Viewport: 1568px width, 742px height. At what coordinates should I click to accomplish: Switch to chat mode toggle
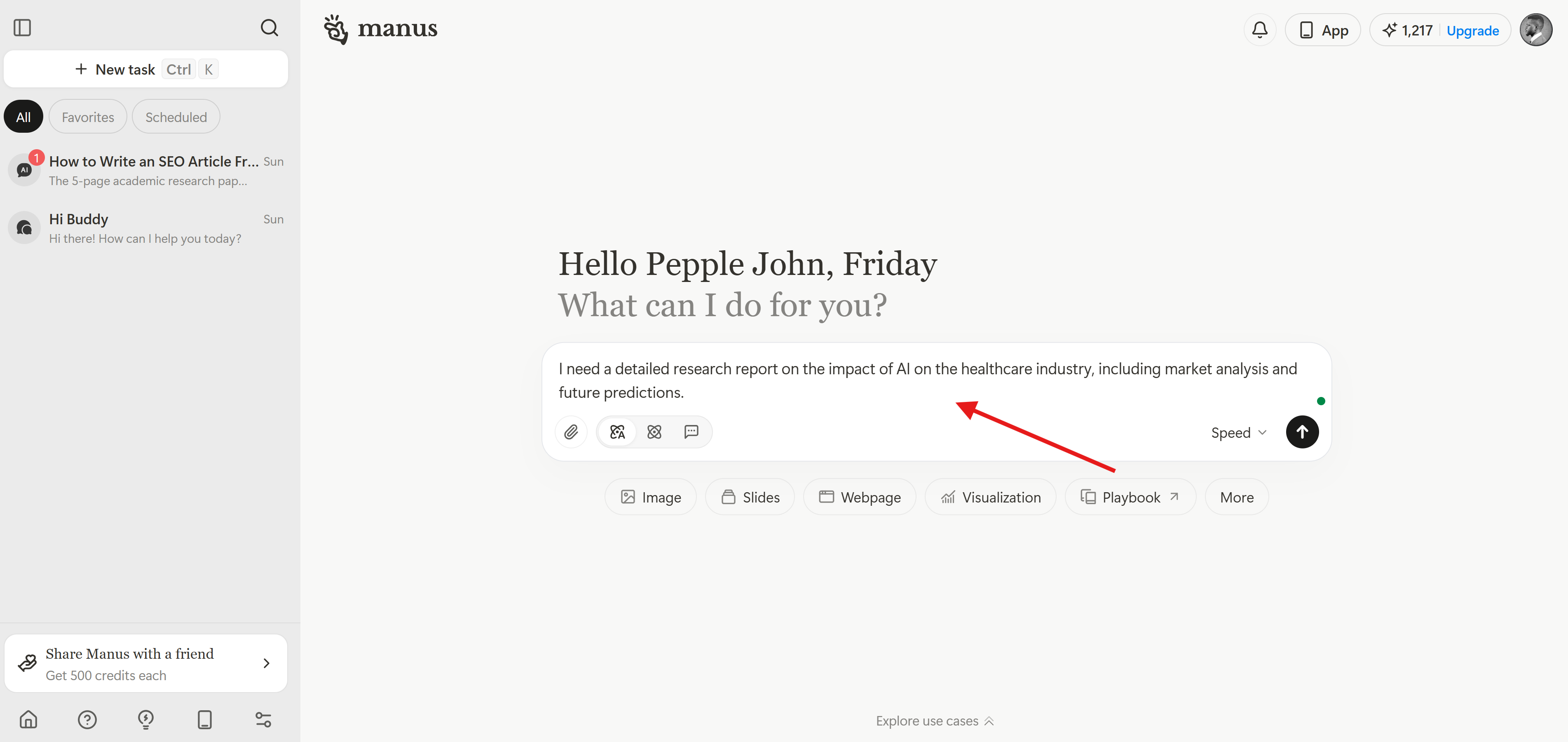[691, 432]
